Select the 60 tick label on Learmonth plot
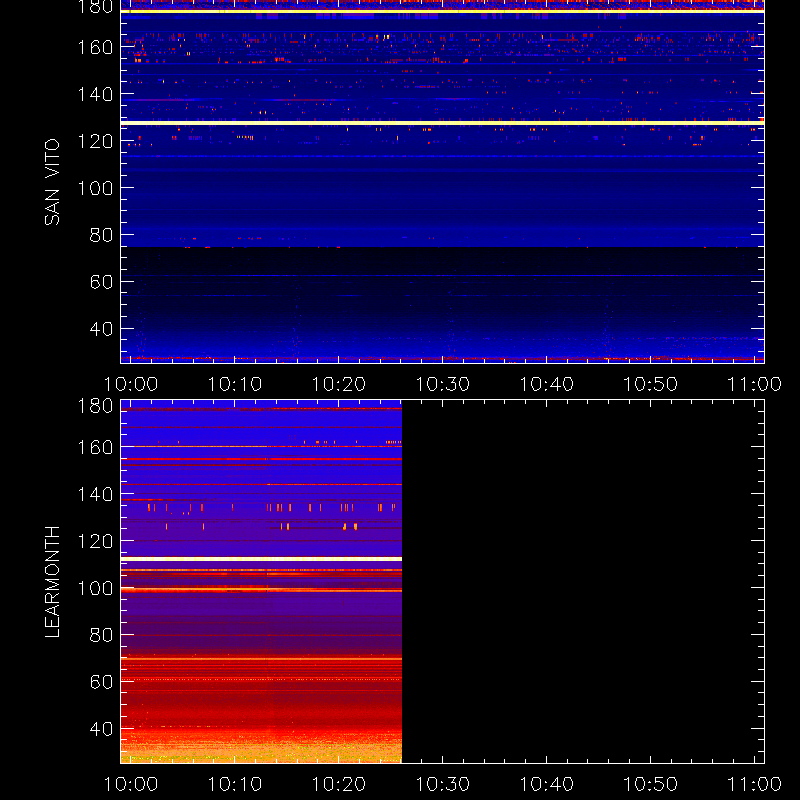 [x=101, y=682]
